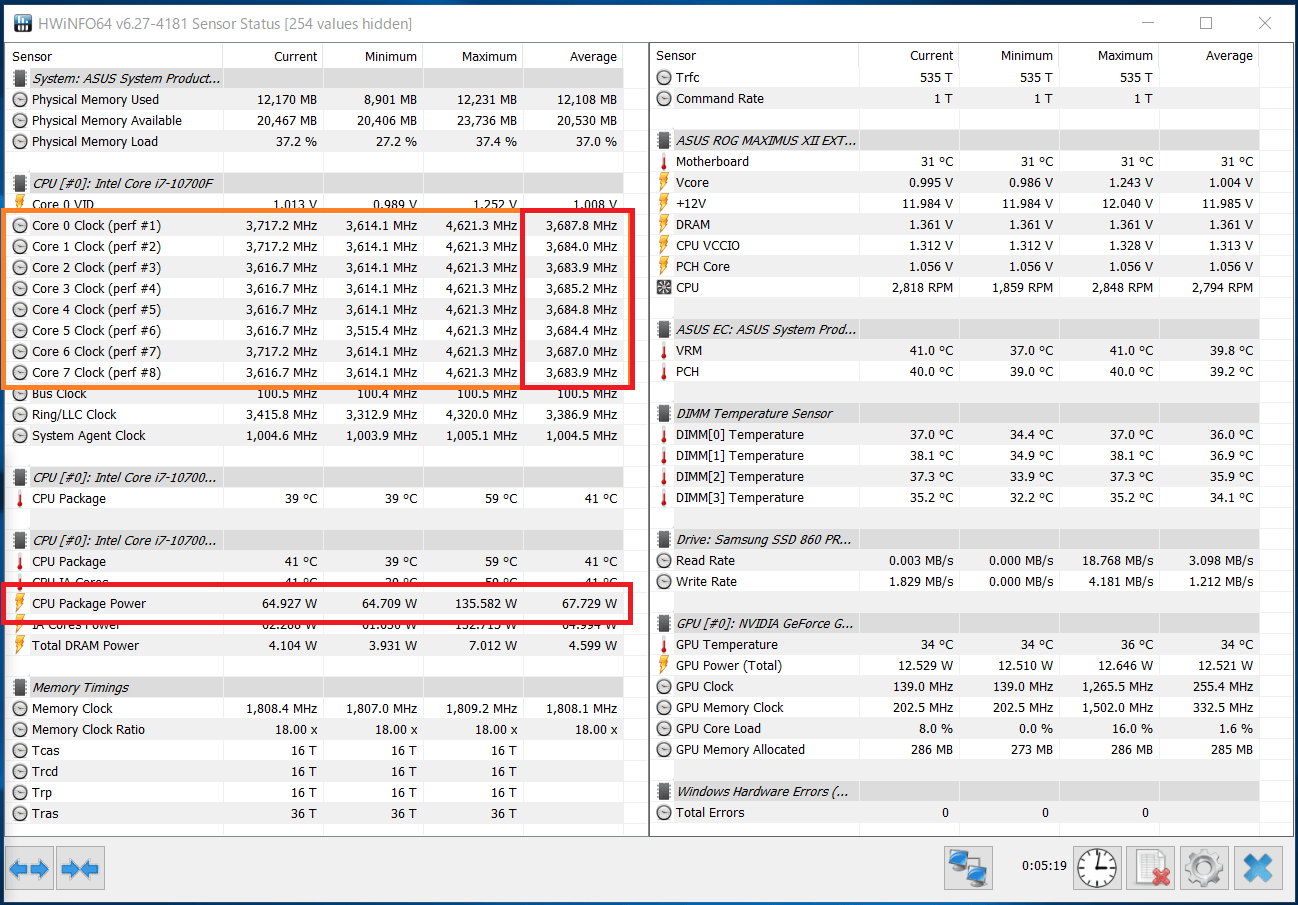Select the Write Rate row
This screenshot has width=1298, height=905.
pos(955,581)
